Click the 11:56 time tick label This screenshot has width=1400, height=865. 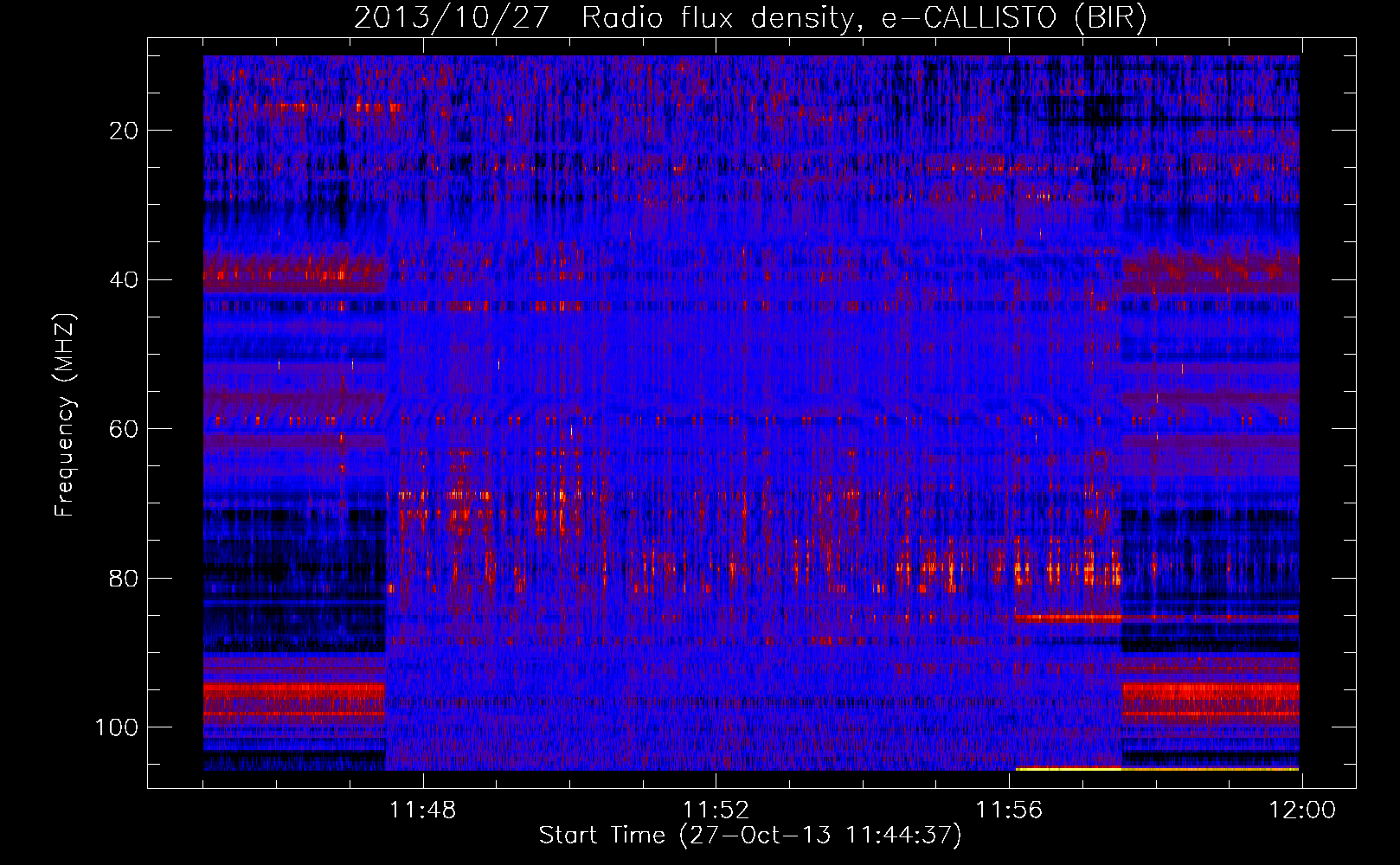pyautogui.click(x=1009, y=811)
